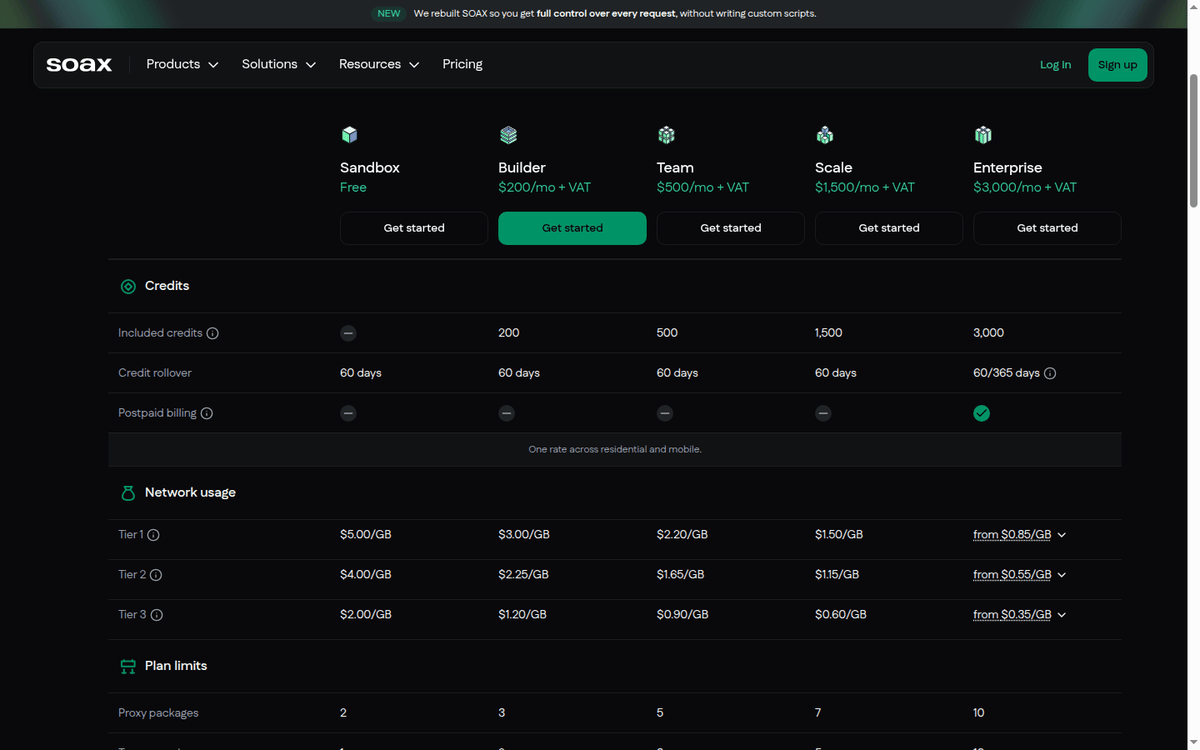Click the Credit rollover row label
The image size is (1200, 750).
(155, 373)
